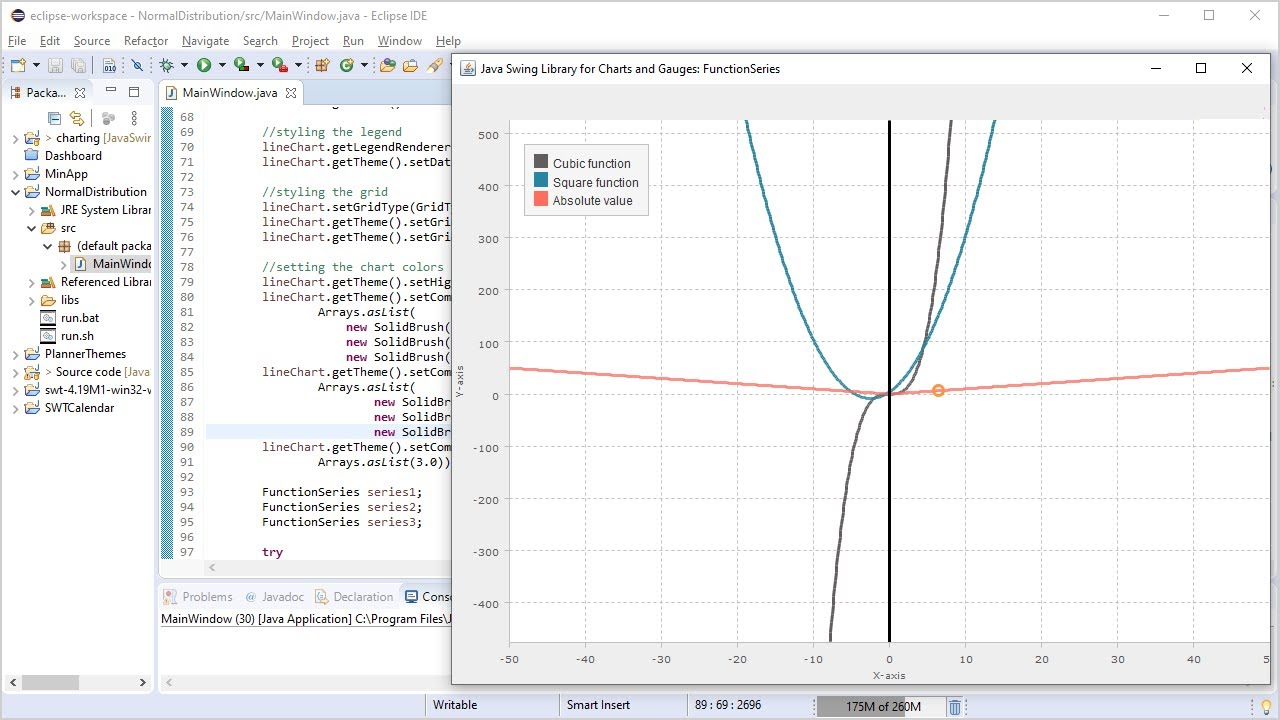Click the Coverage run icon
Screen dimensions: 1280x720
click(x=241, y=65)
